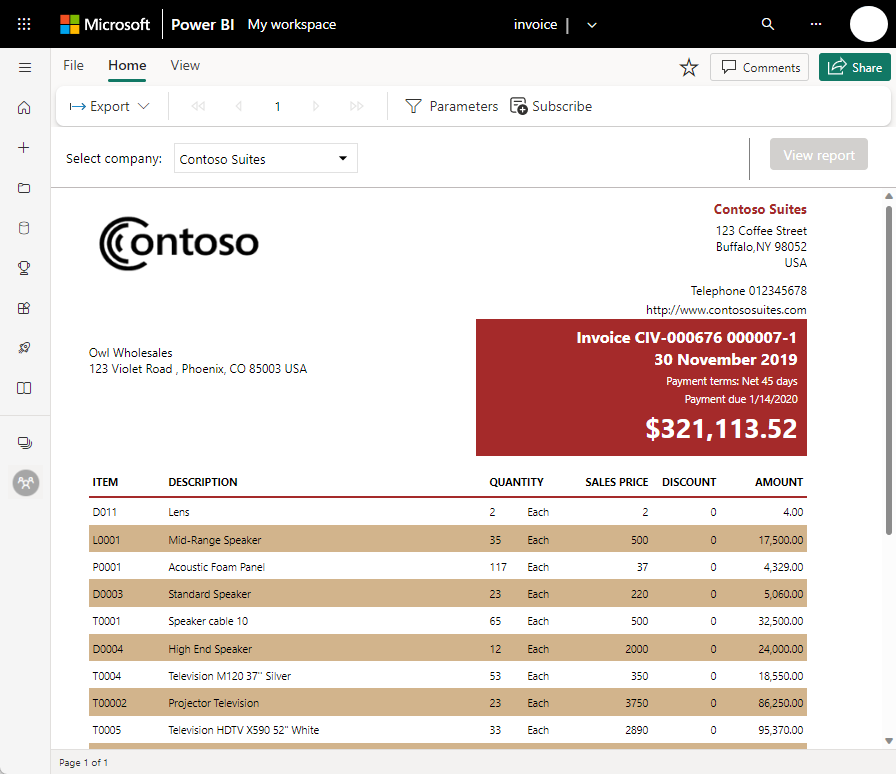
Task: Open the Comments pane
Action: (759, 67)
